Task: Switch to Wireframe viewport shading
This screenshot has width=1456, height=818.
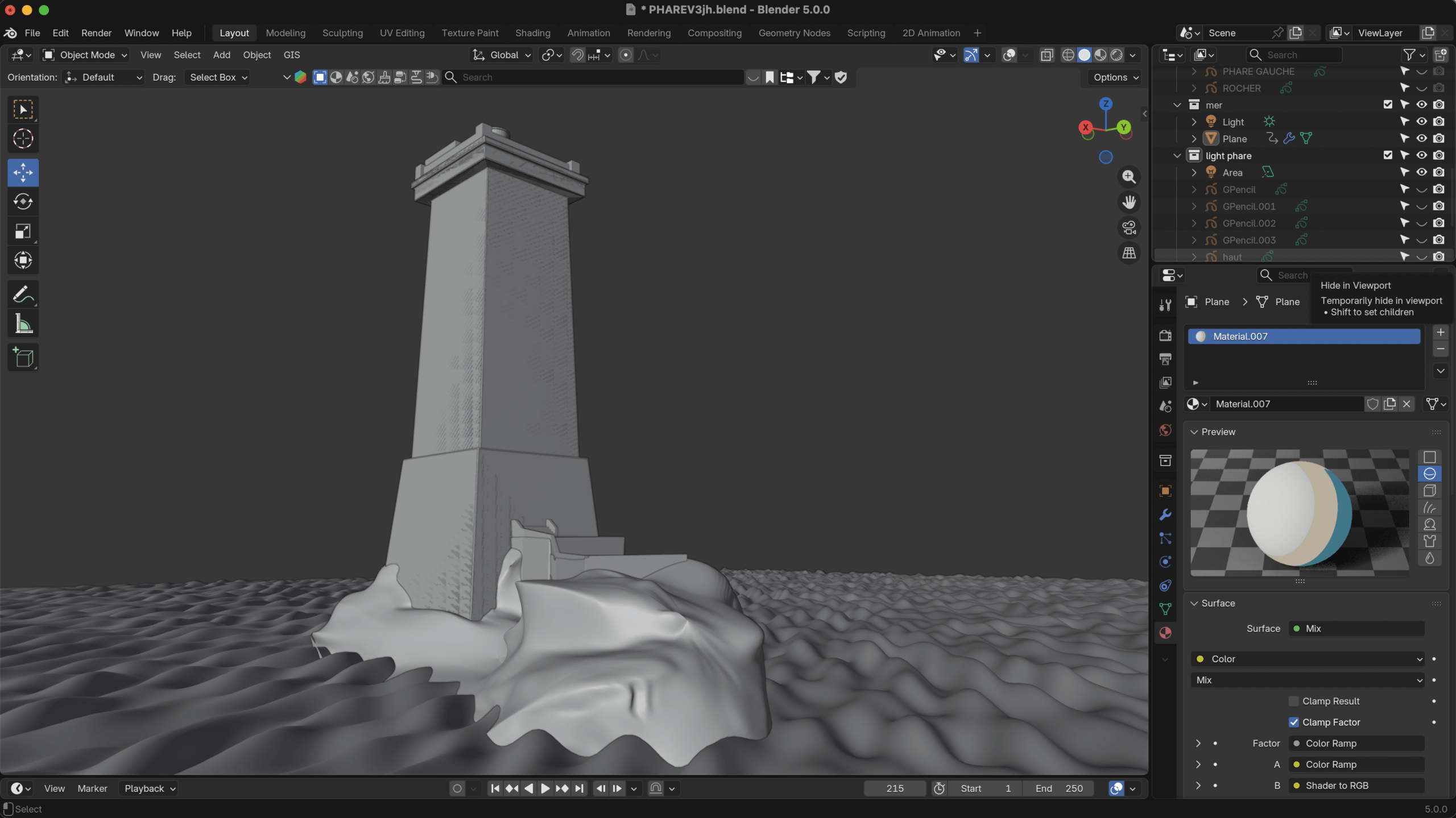Action: 1068,55
